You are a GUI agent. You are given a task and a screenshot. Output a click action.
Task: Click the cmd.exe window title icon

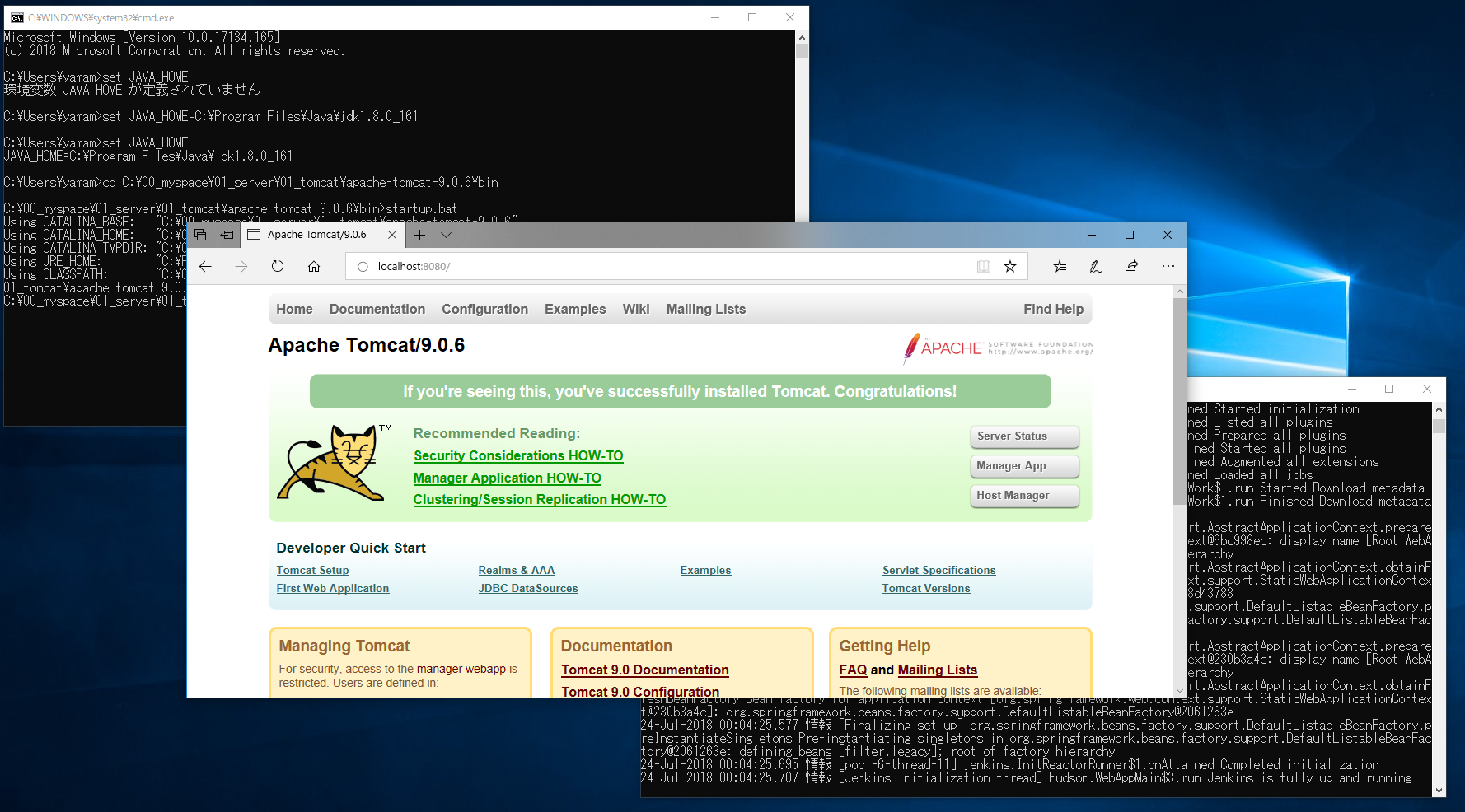16,17
